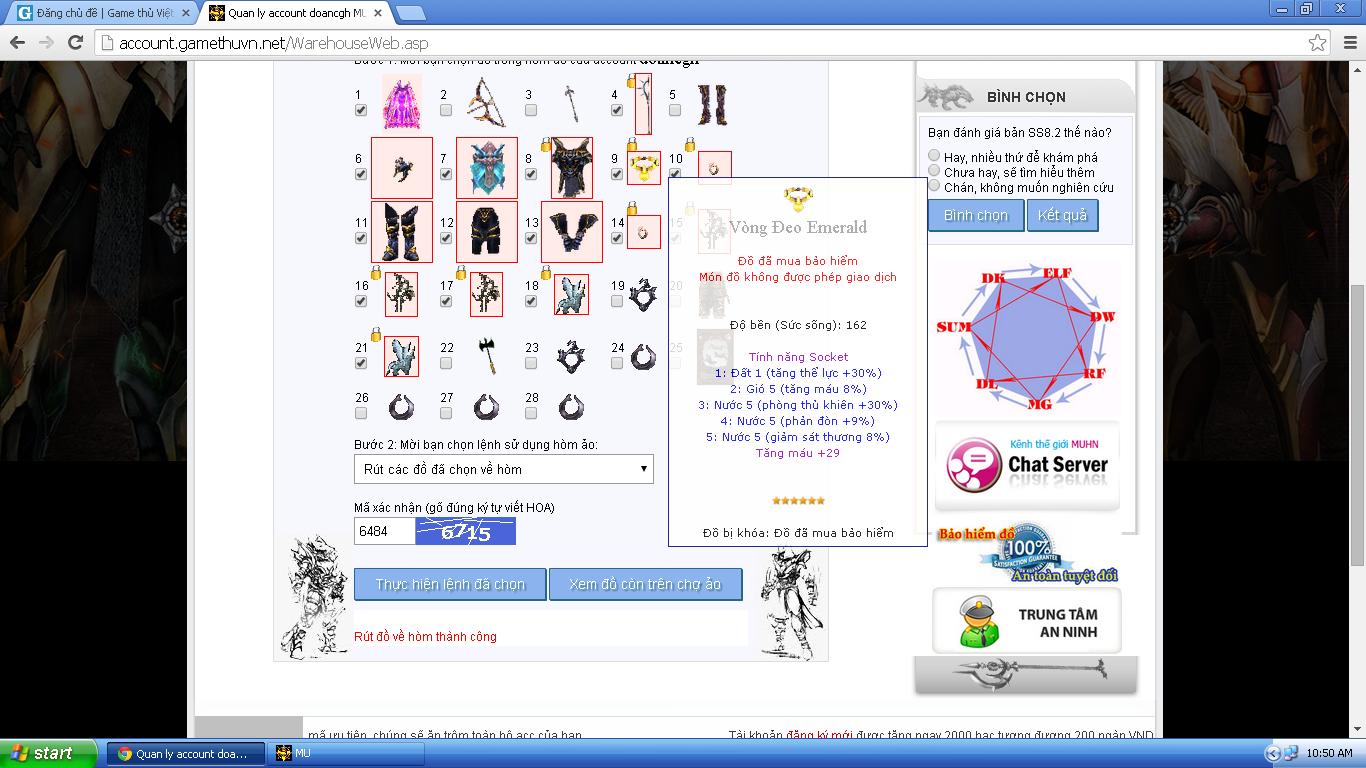Click the 'Rút đồ về hòm thành công' message
This screenshot has width=1366, height=768.
(425, 636)
